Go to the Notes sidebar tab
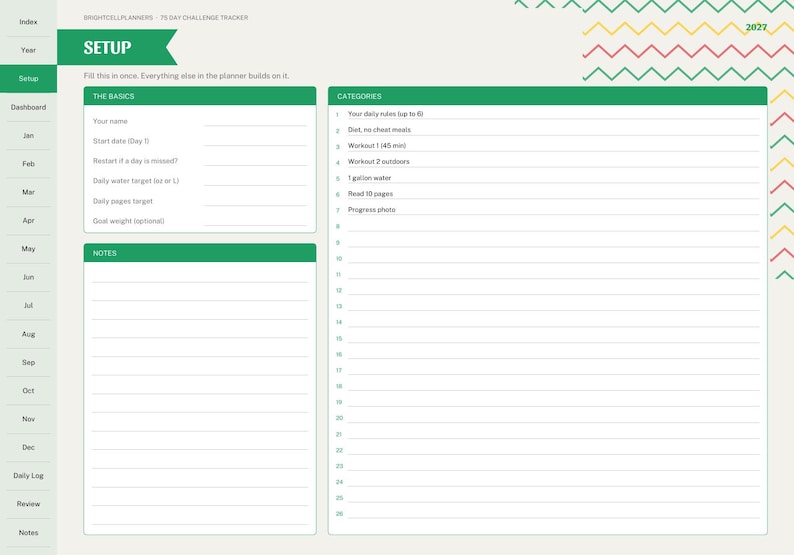This screenshot has width=794, height=555. [28, 532]
